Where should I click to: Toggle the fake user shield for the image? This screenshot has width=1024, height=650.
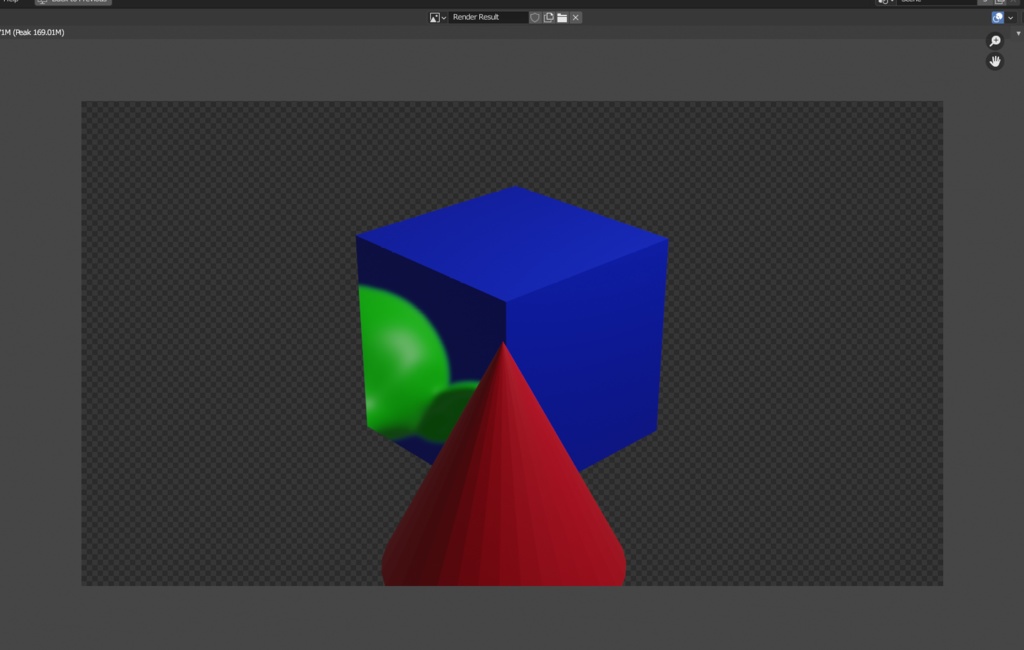[536, 17]
